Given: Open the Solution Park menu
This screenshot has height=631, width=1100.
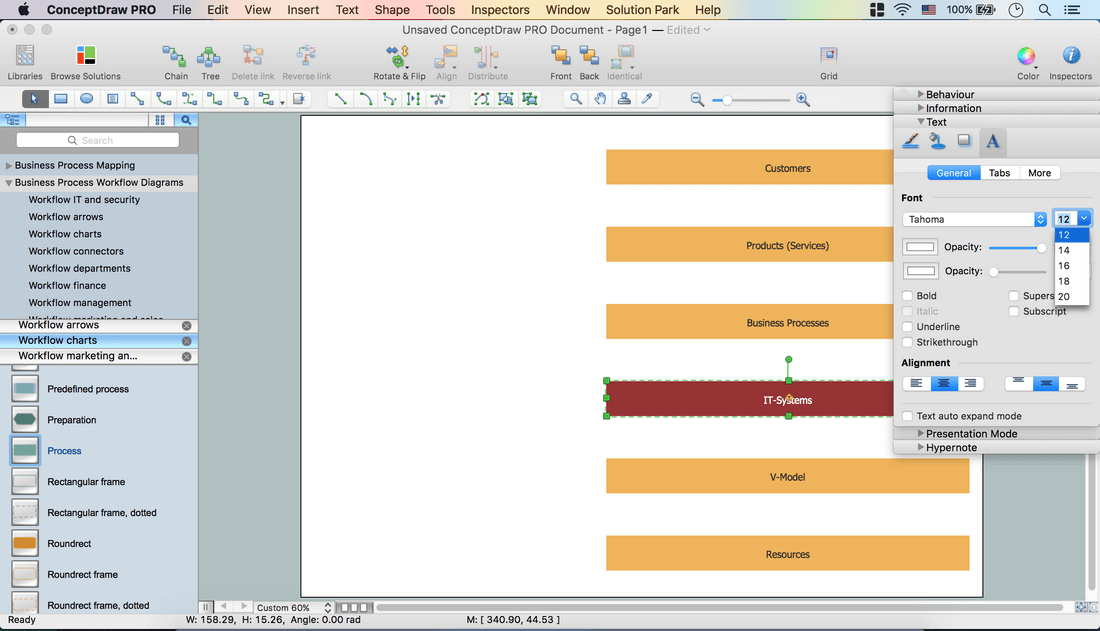Looking at the screenshot, I should pyautogui.click(x=642, y=10).
